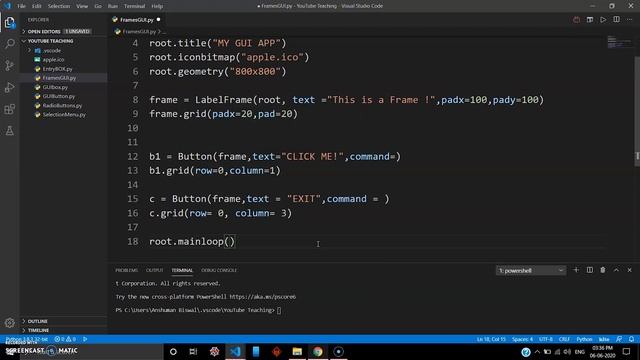Click the Open Changes icon in editor toolbar
The width and height of the screenshot is (640, 360).
[590, 20]
